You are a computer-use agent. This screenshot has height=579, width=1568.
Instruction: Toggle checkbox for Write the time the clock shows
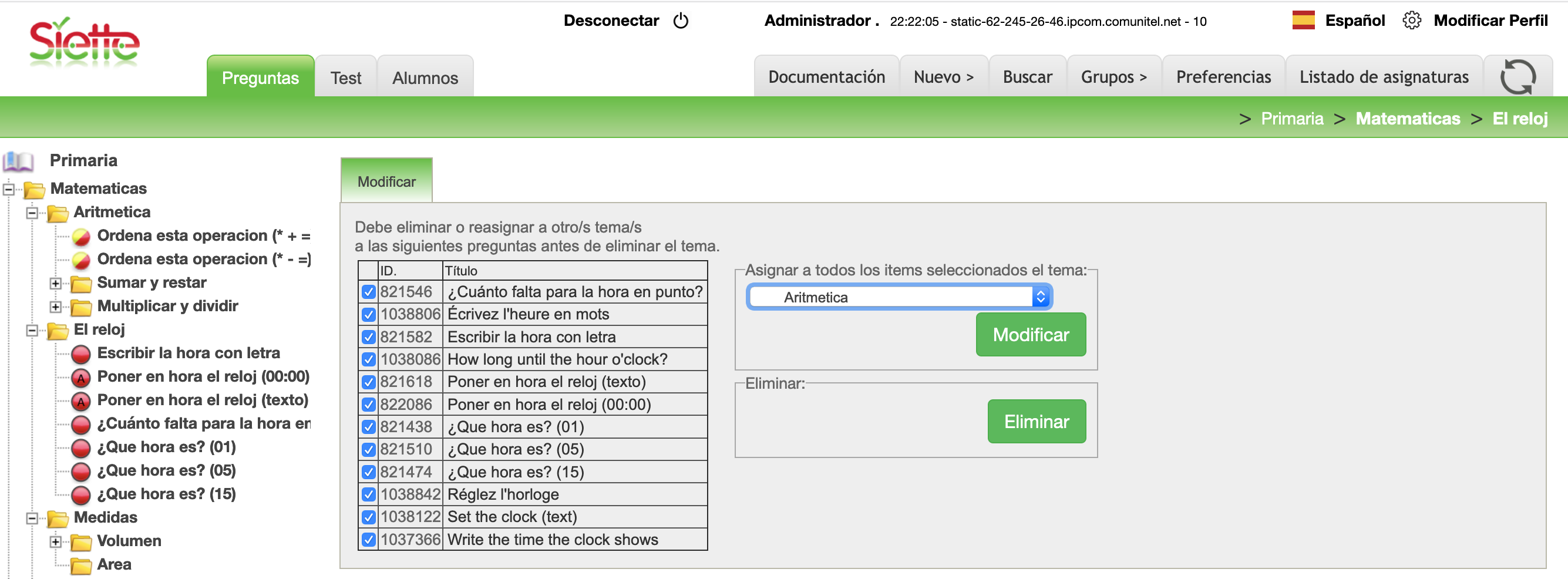pos(368,540)
